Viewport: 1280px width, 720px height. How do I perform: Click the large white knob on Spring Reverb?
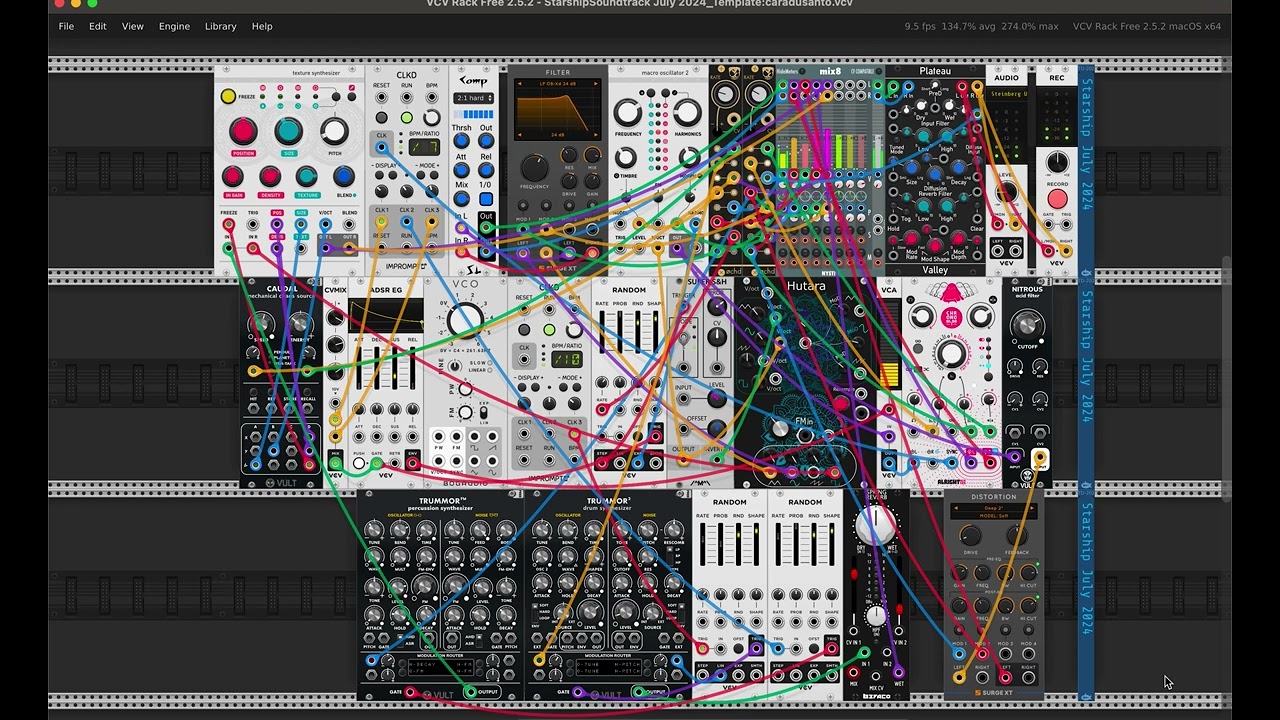tap(876, 524)
